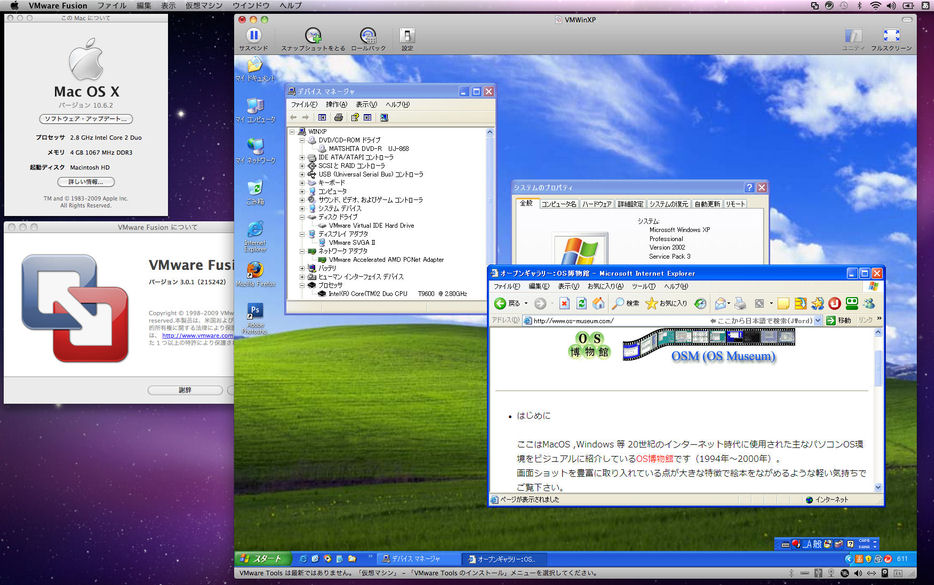Click the Device Manager taskbar button
The height and width of the screenshot is (585, 934).
pos(418,559)
